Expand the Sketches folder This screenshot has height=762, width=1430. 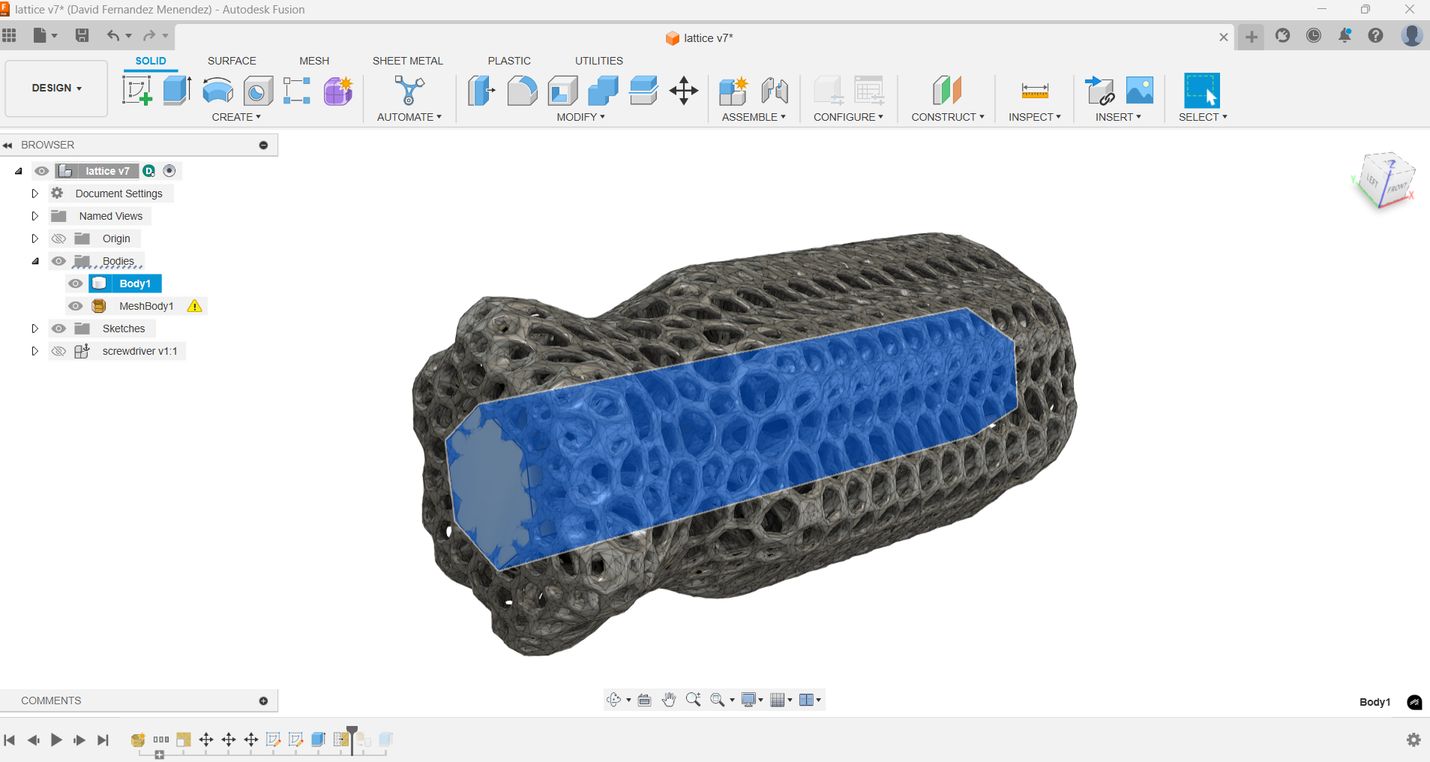[x=35, y=329]
